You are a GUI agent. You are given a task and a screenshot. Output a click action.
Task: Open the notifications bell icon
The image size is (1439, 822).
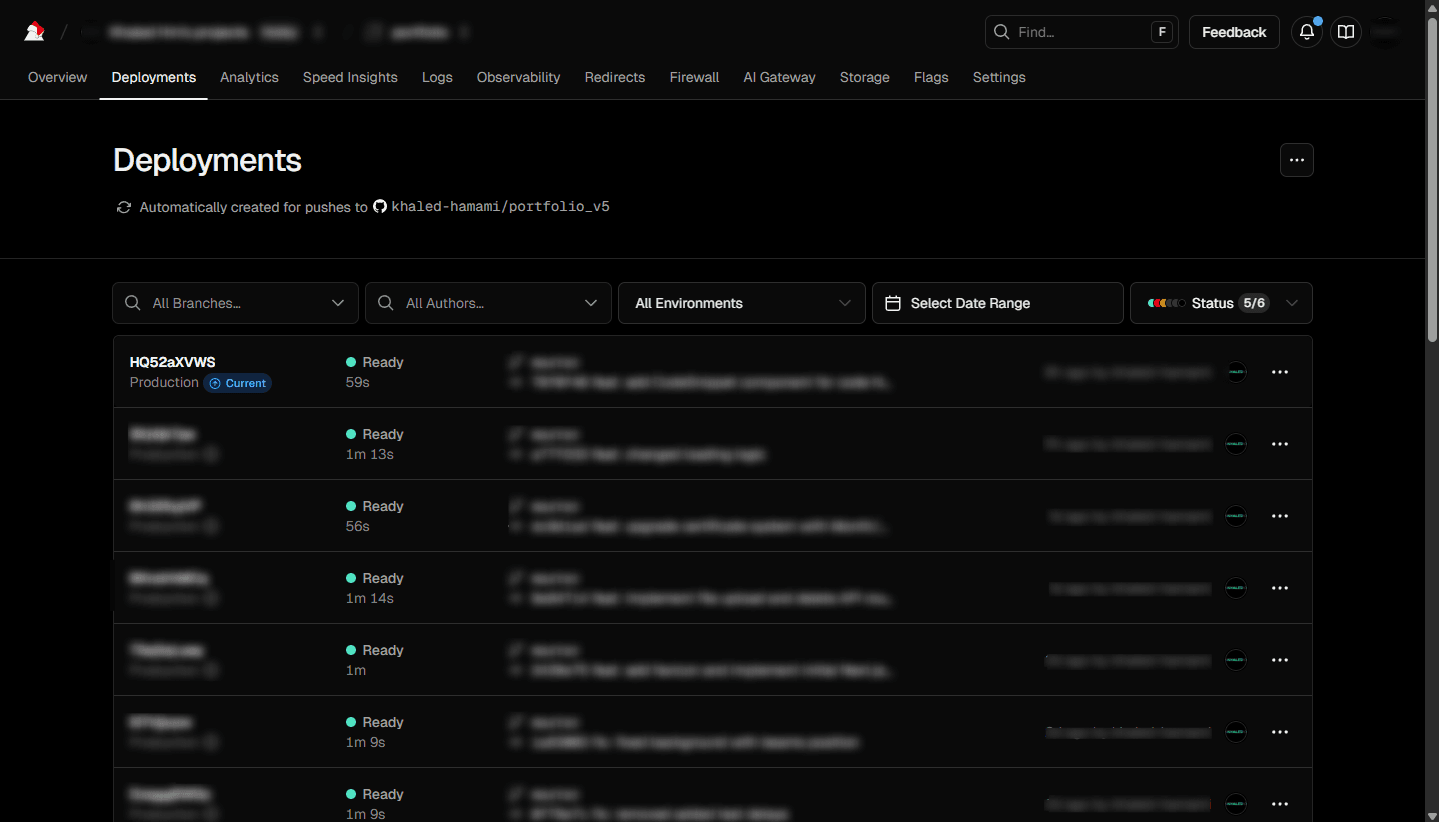pyautogui.click(x=1306, y=32)
